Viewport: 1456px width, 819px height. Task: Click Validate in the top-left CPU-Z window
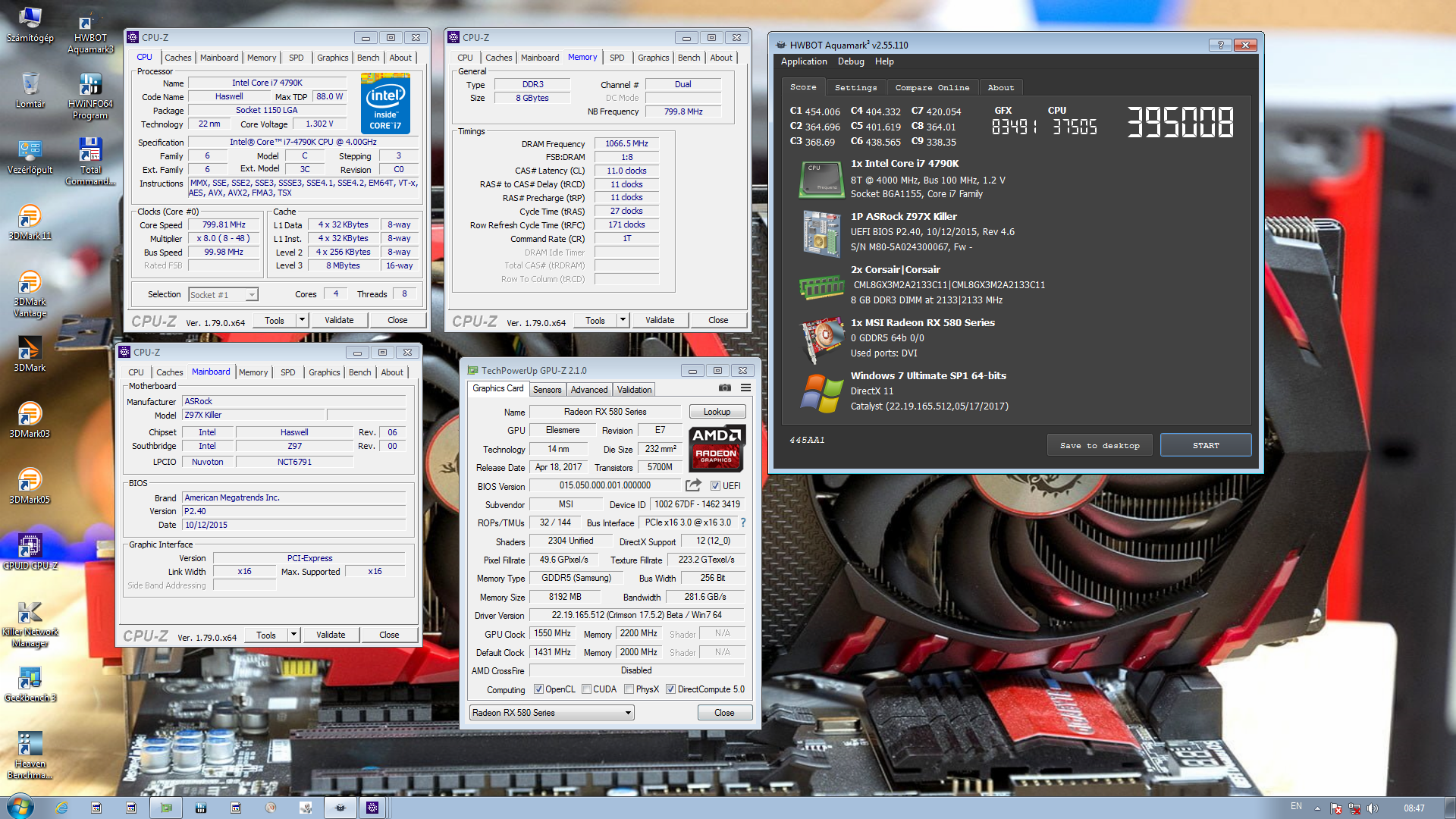(339, 320)
